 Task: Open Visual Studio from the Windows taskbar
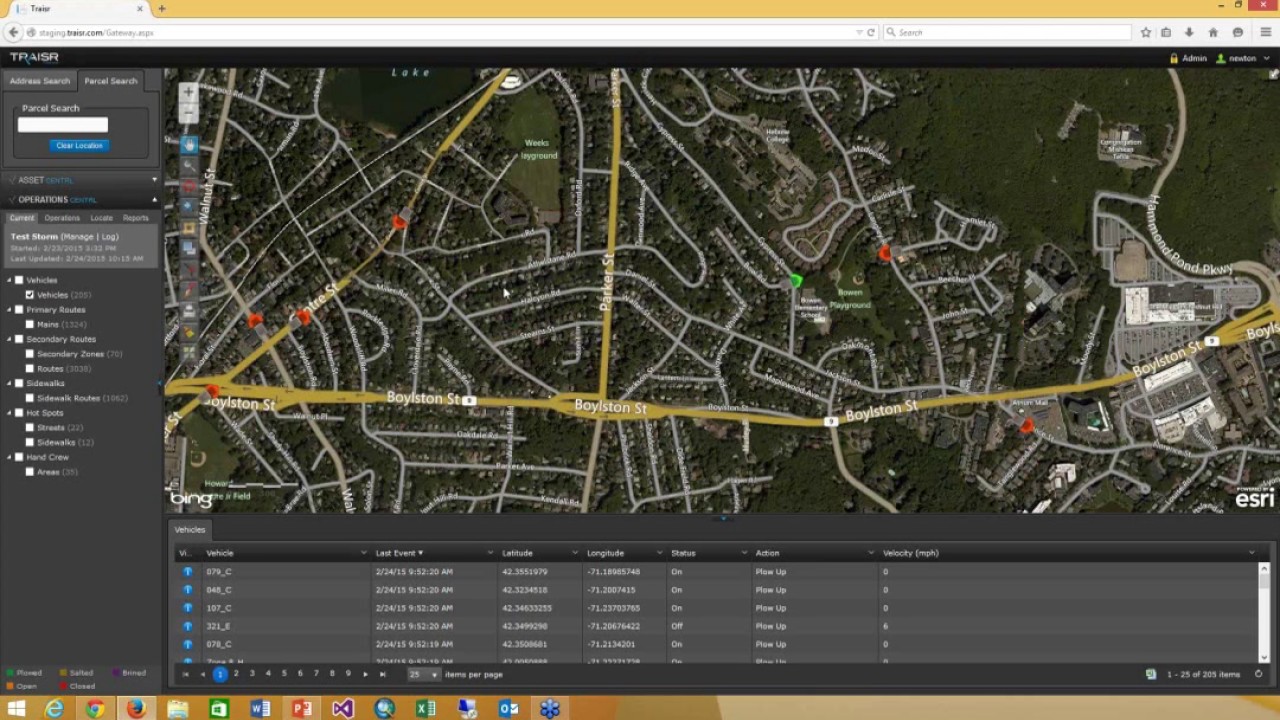point(343,710)
